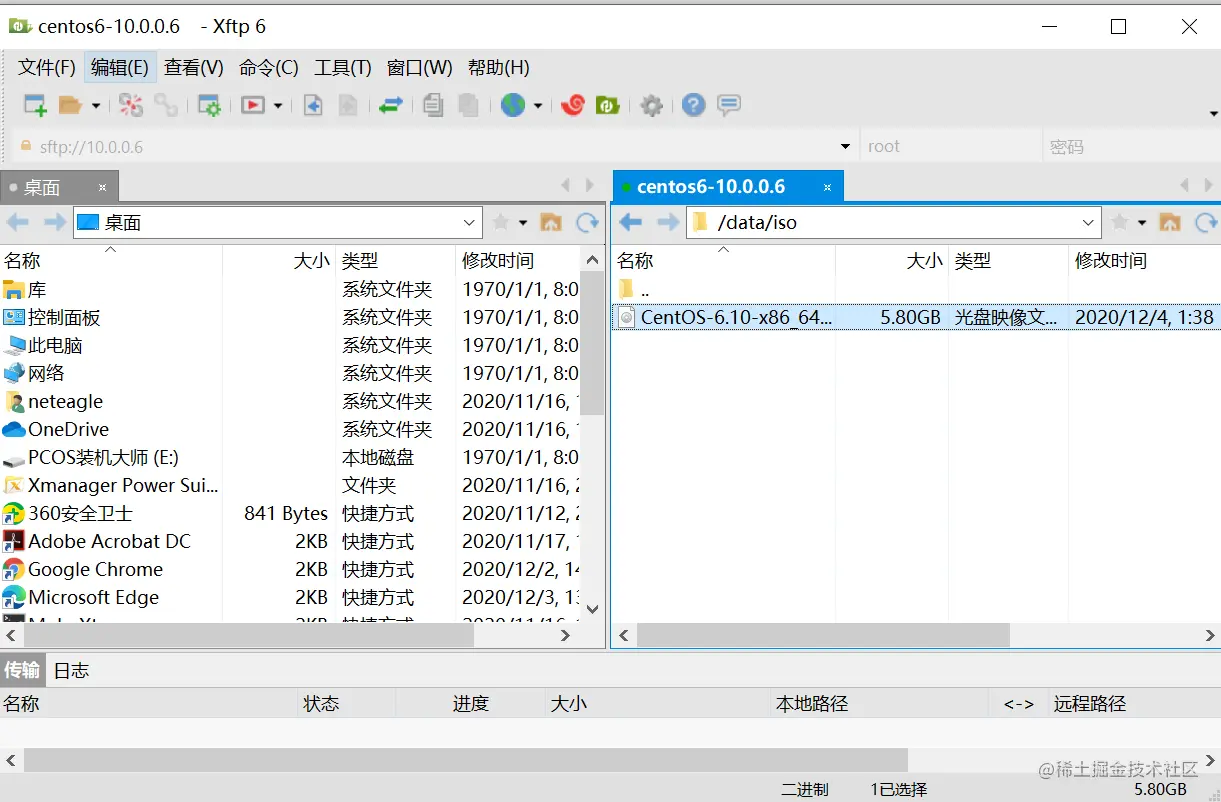
Task: Close the centos6-10.0.0.6 tab
Action: pos(827,187)
